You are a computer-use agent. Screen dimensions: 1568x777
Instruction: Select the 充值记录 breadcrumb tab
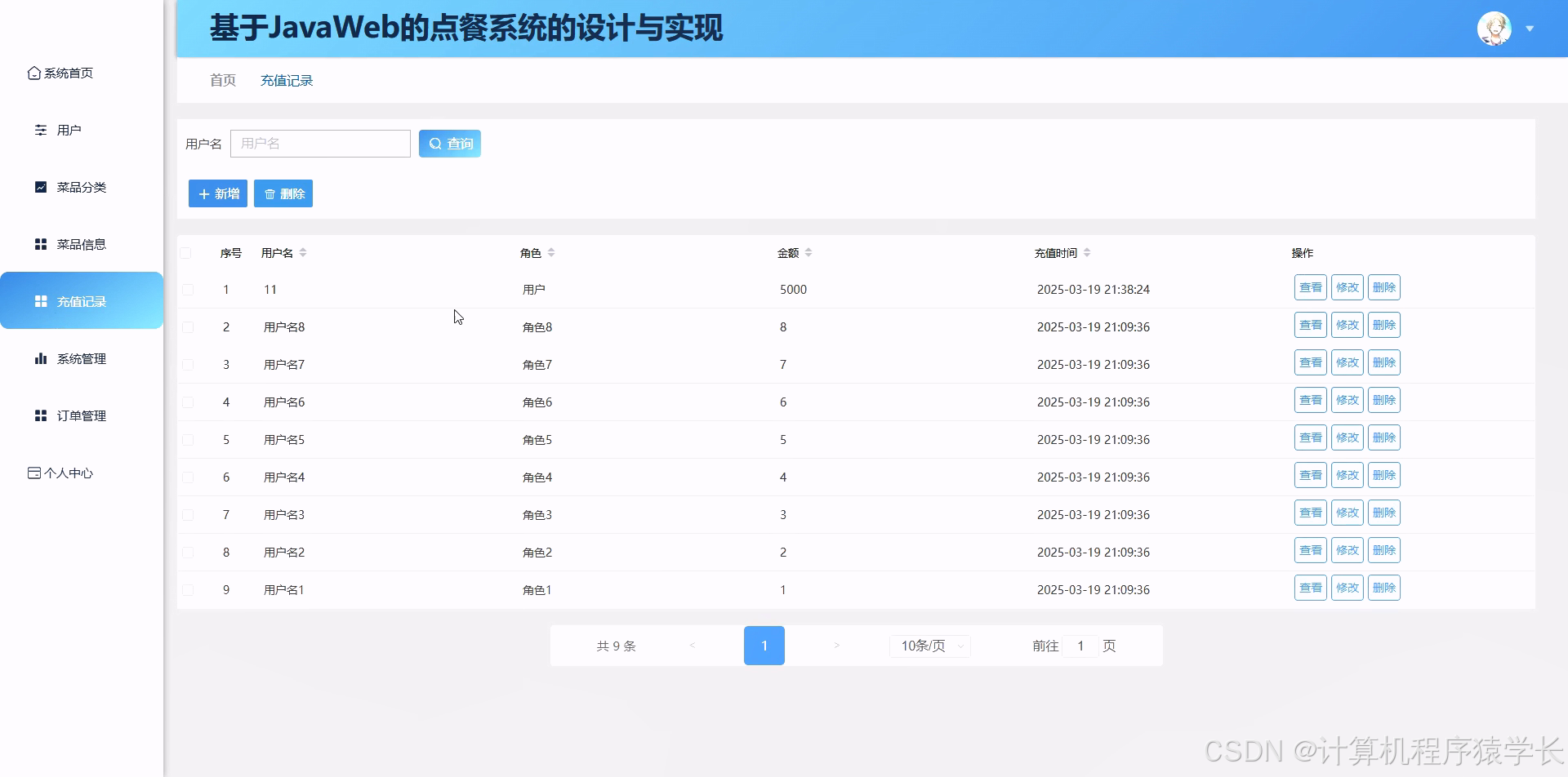click(x=286, y=80)
